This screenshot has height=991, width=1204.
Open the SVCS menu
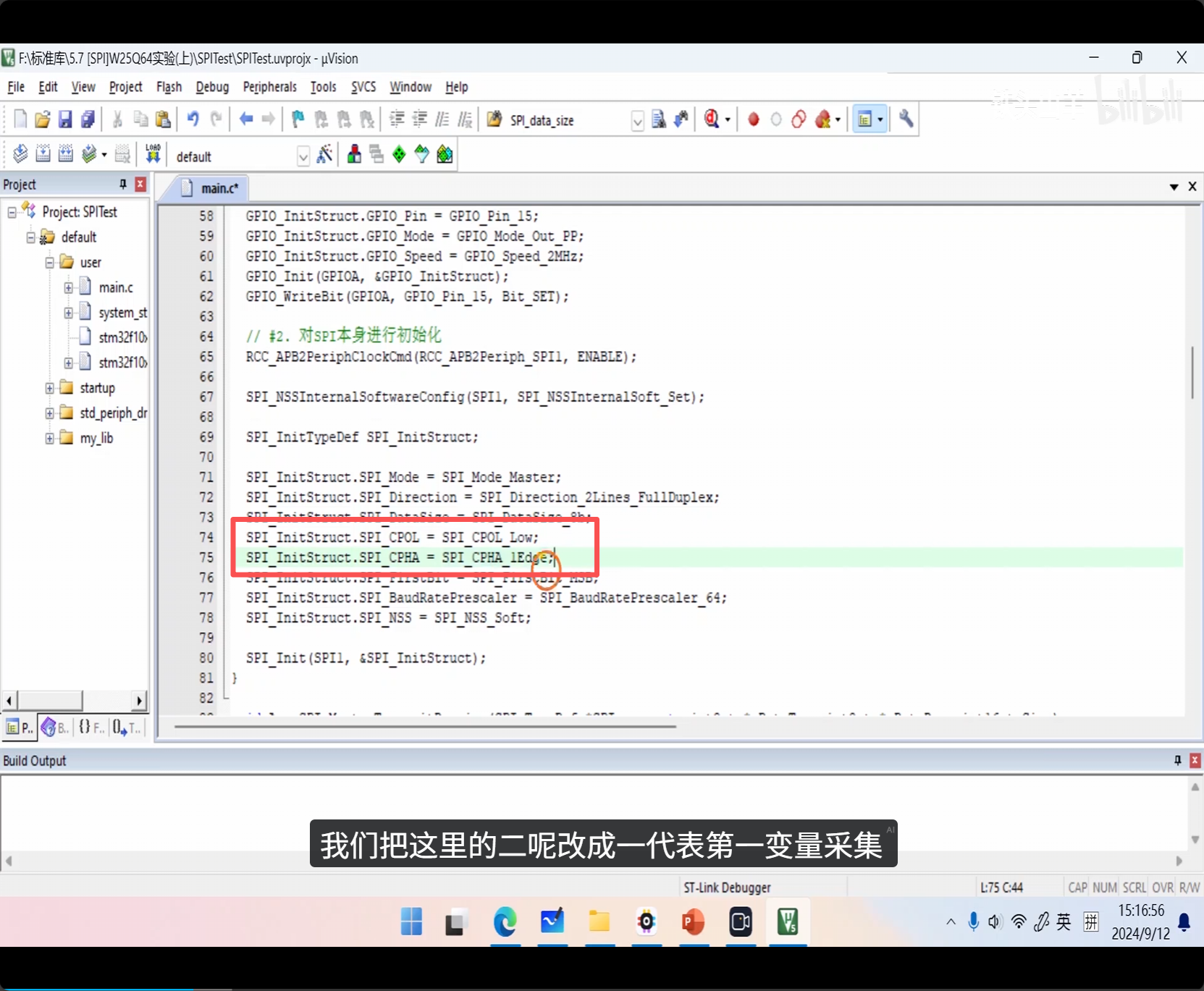[x=363, y=87]
